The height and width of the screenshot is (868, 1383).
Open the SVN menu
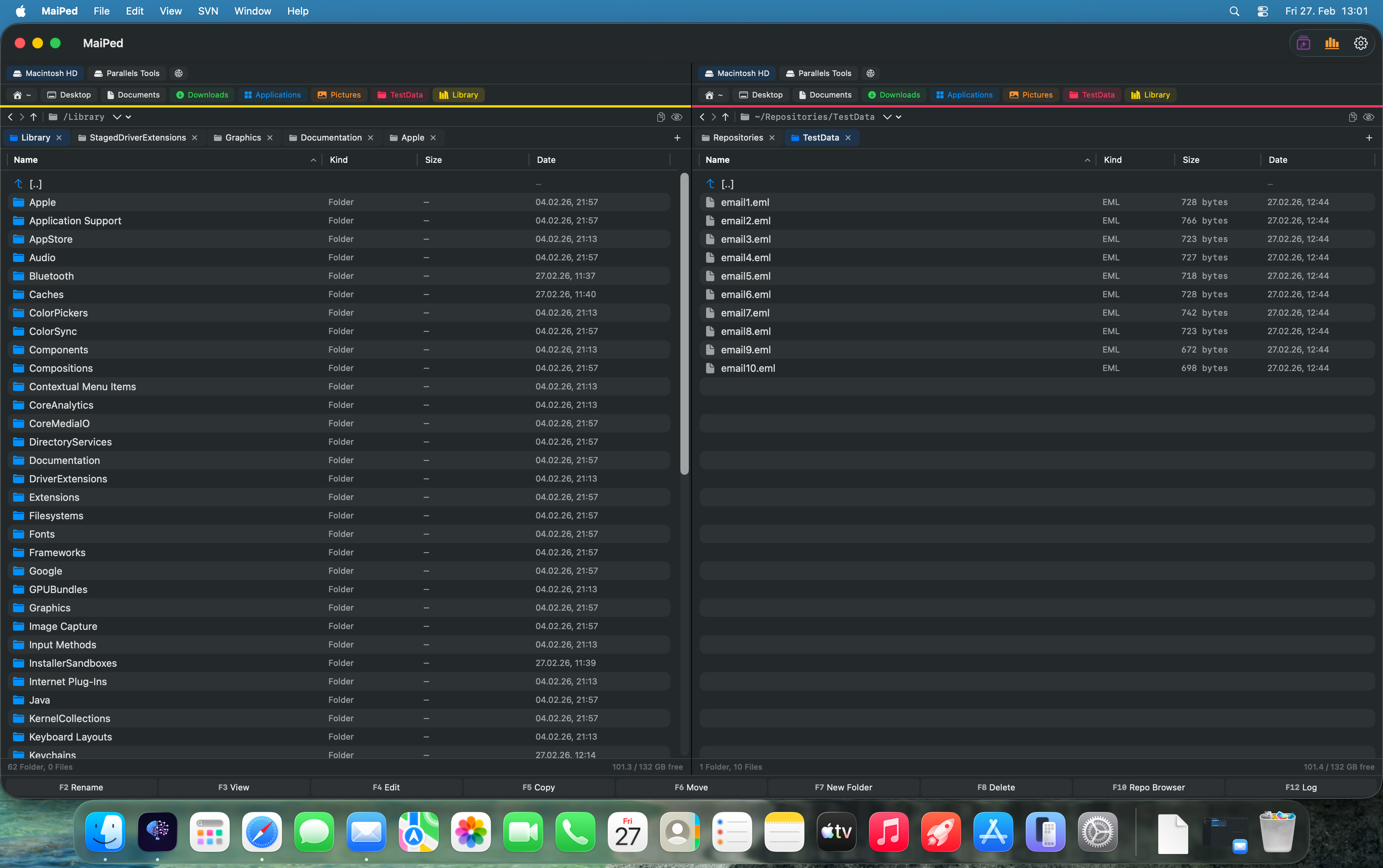point(208,11)
